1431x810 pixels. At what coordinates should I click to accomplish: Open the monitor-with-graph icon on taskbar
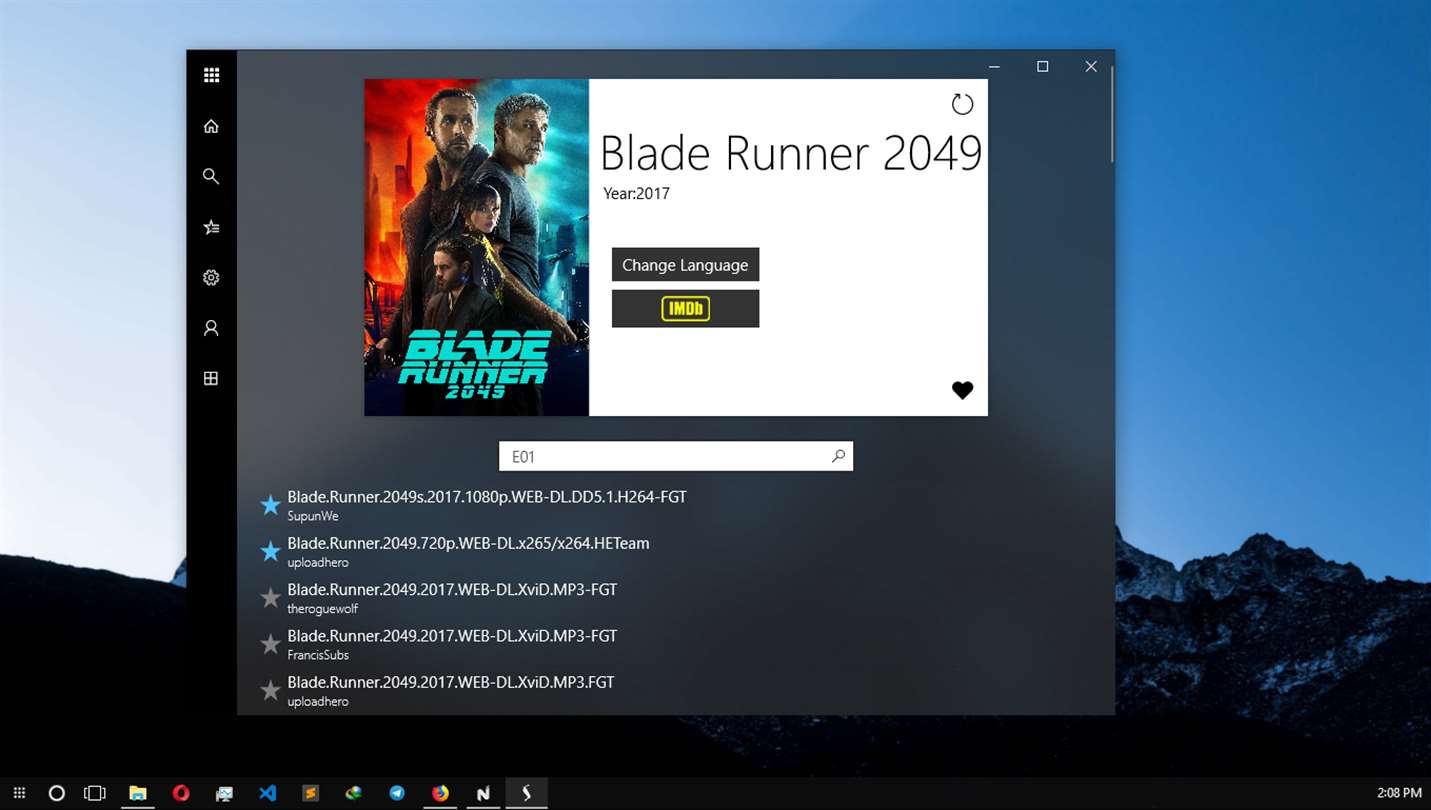224,793
